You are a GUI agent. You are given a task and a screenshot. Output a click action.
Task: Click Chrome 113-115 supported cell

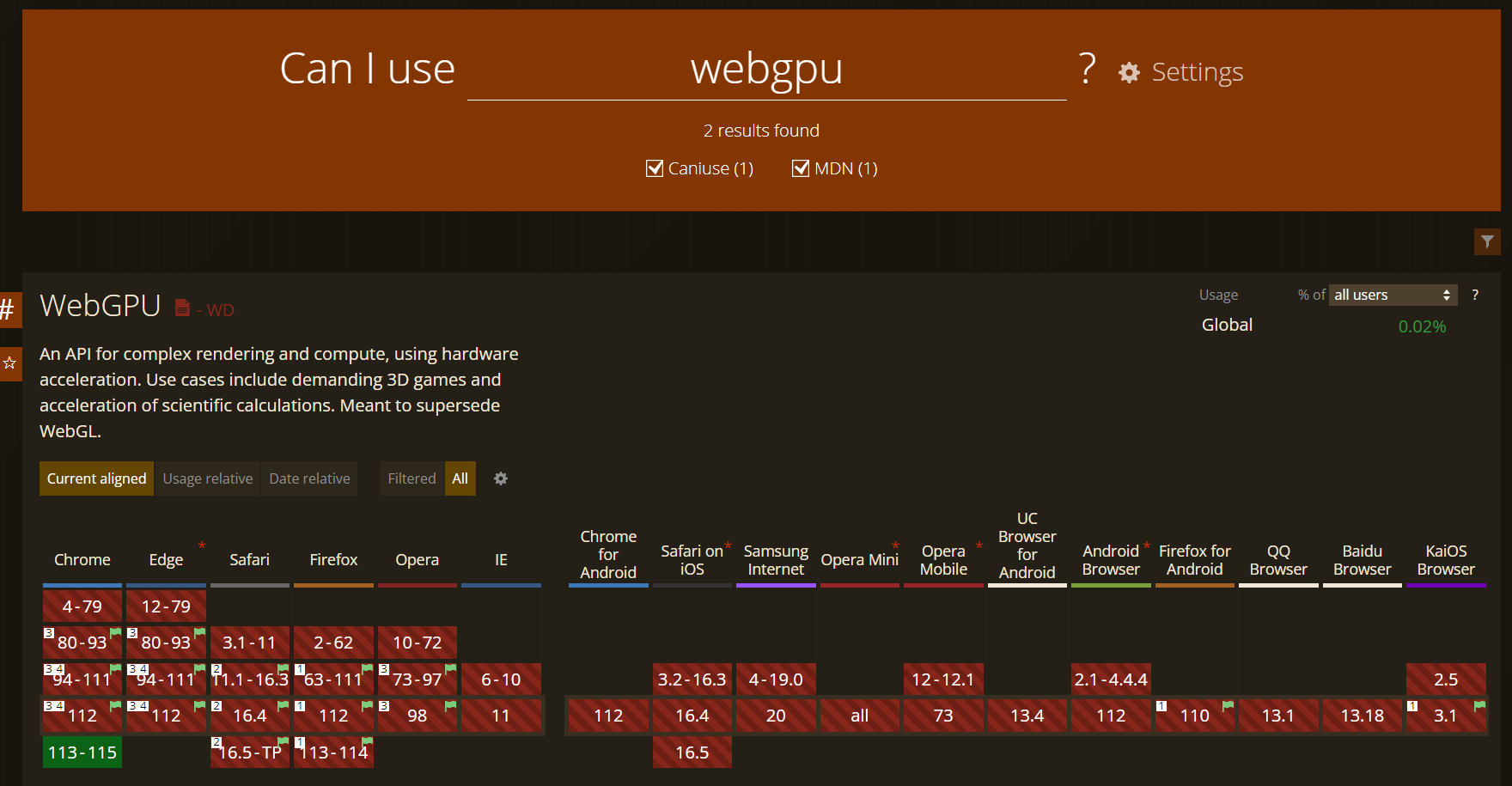click(82, 752)
